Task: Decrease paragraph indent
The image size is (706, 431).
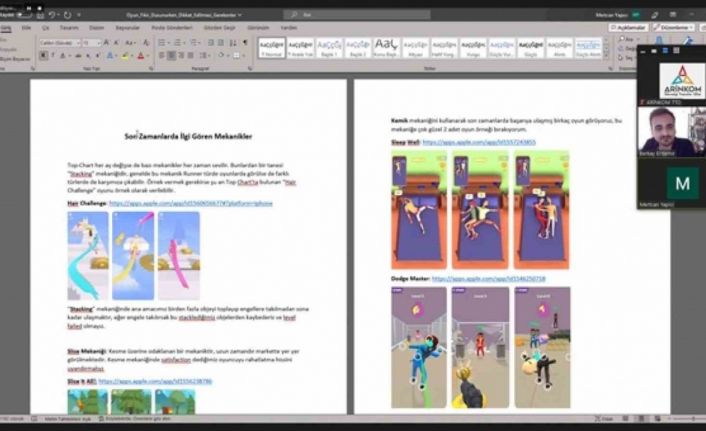Action: (x=211, y=42)
